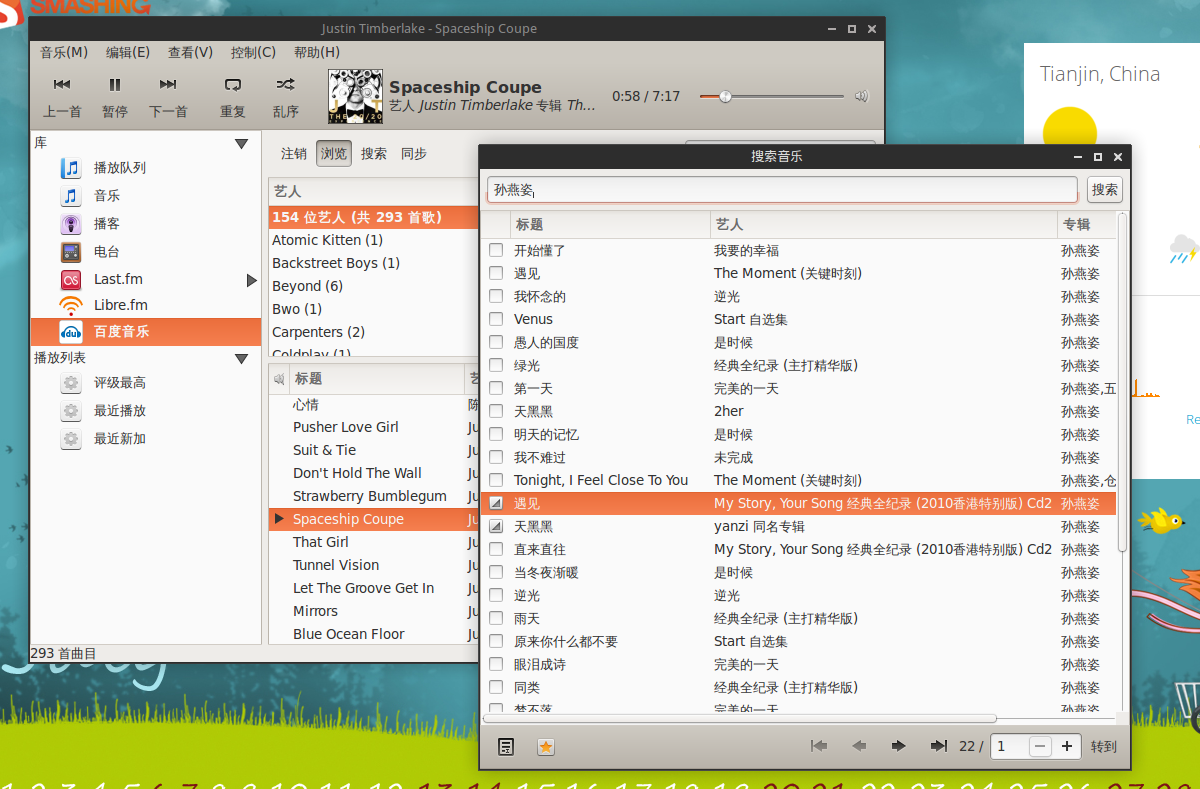Viewport: 1200px width, 789px height.
Task: Toggle repeat mode (重复)
Action: point(233,96)
